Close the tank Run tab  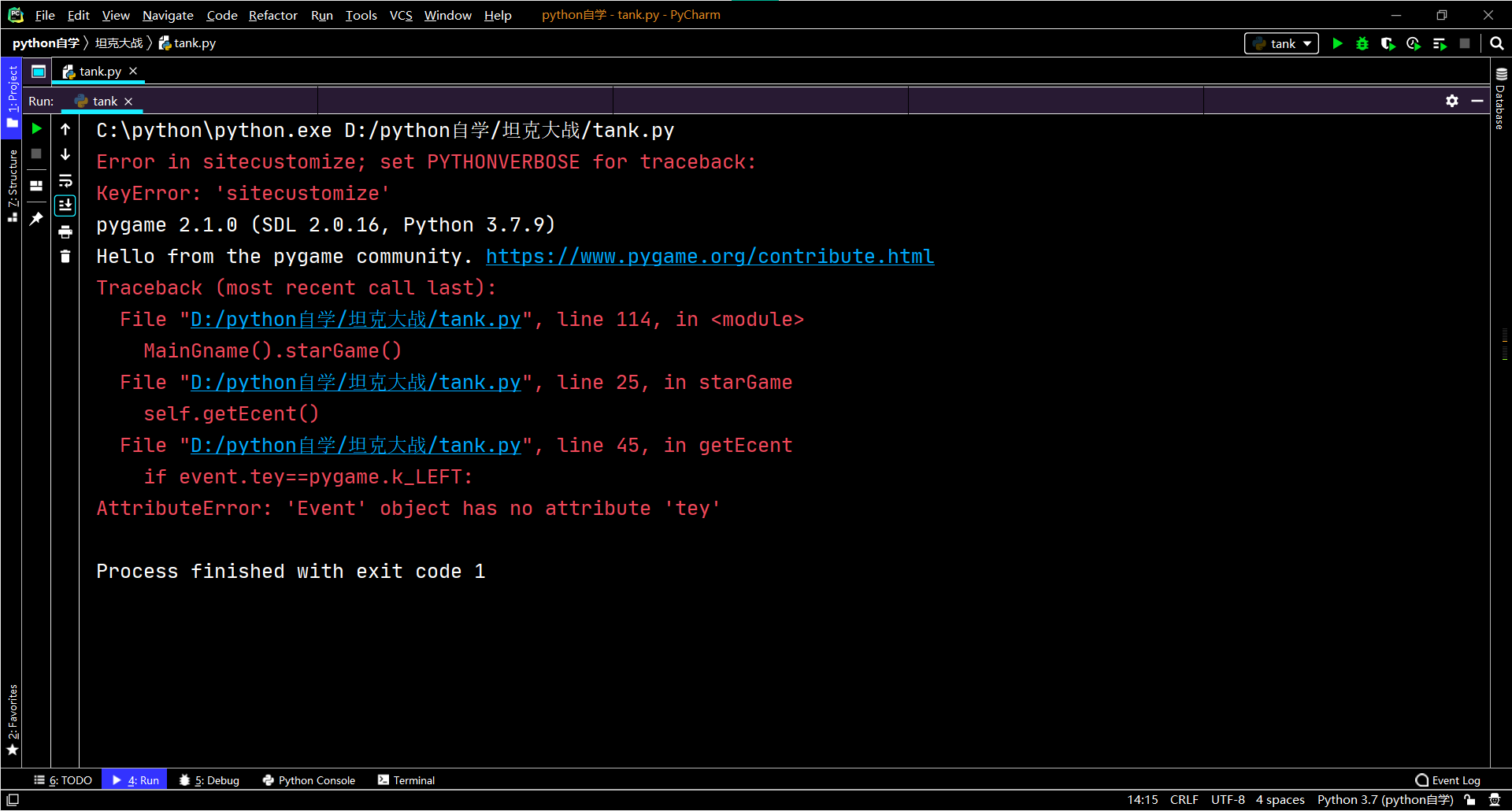coord(128,102)
